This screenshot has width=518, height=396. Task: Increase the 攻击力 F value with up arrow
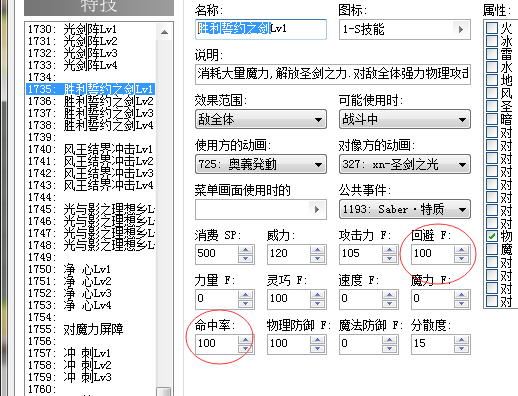pos(390,250)
